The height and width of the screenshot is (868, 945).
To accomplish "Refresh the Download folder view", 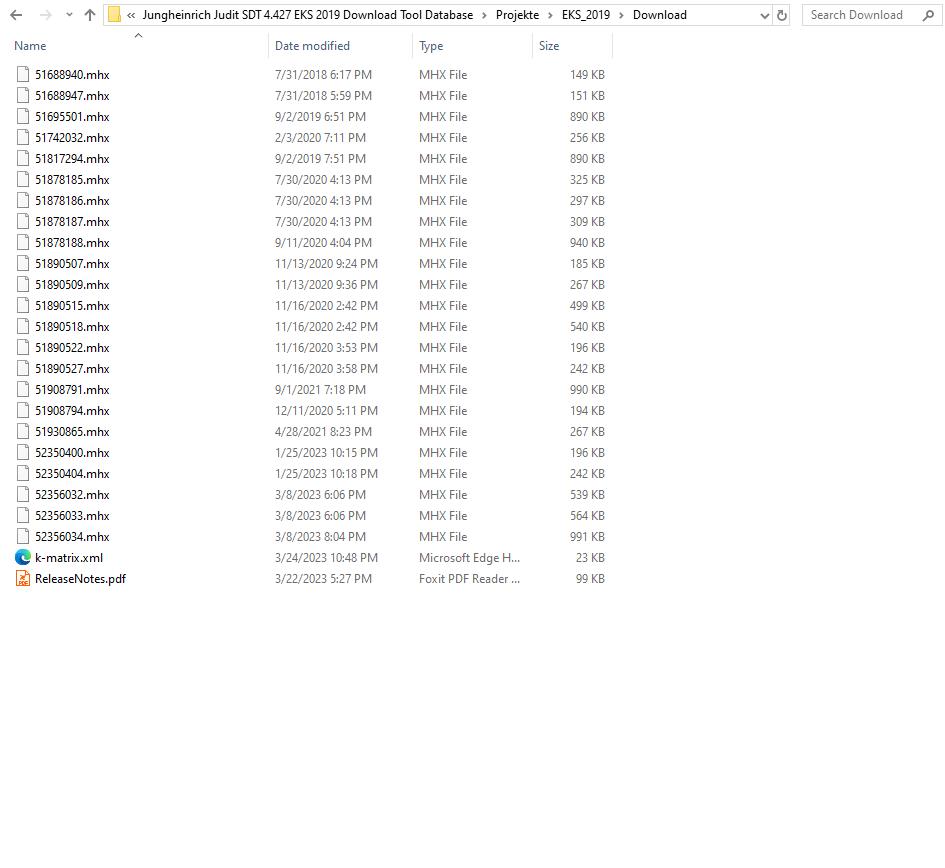I will click(x=782, y=16).
